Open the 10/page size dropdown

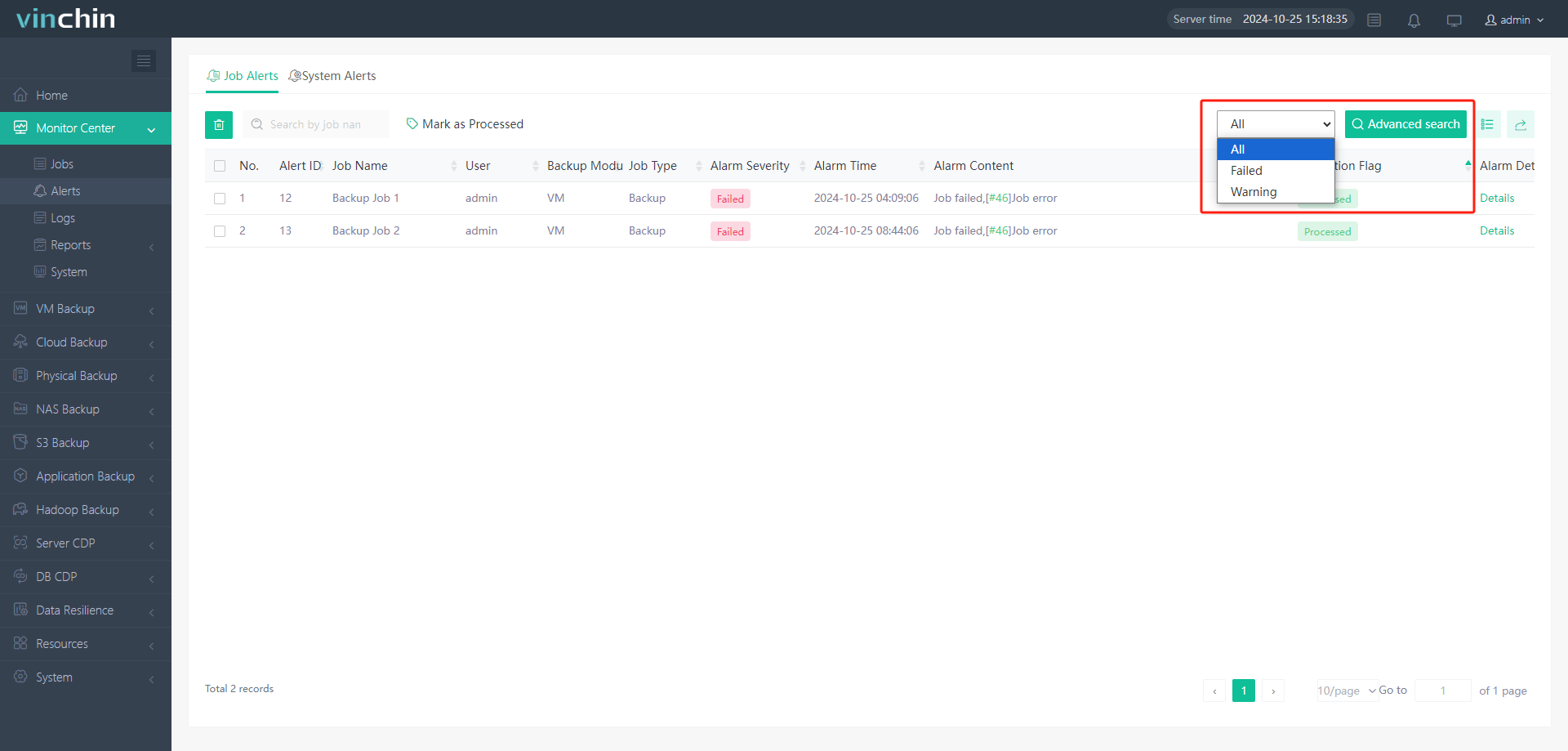tap(1346, 691)
